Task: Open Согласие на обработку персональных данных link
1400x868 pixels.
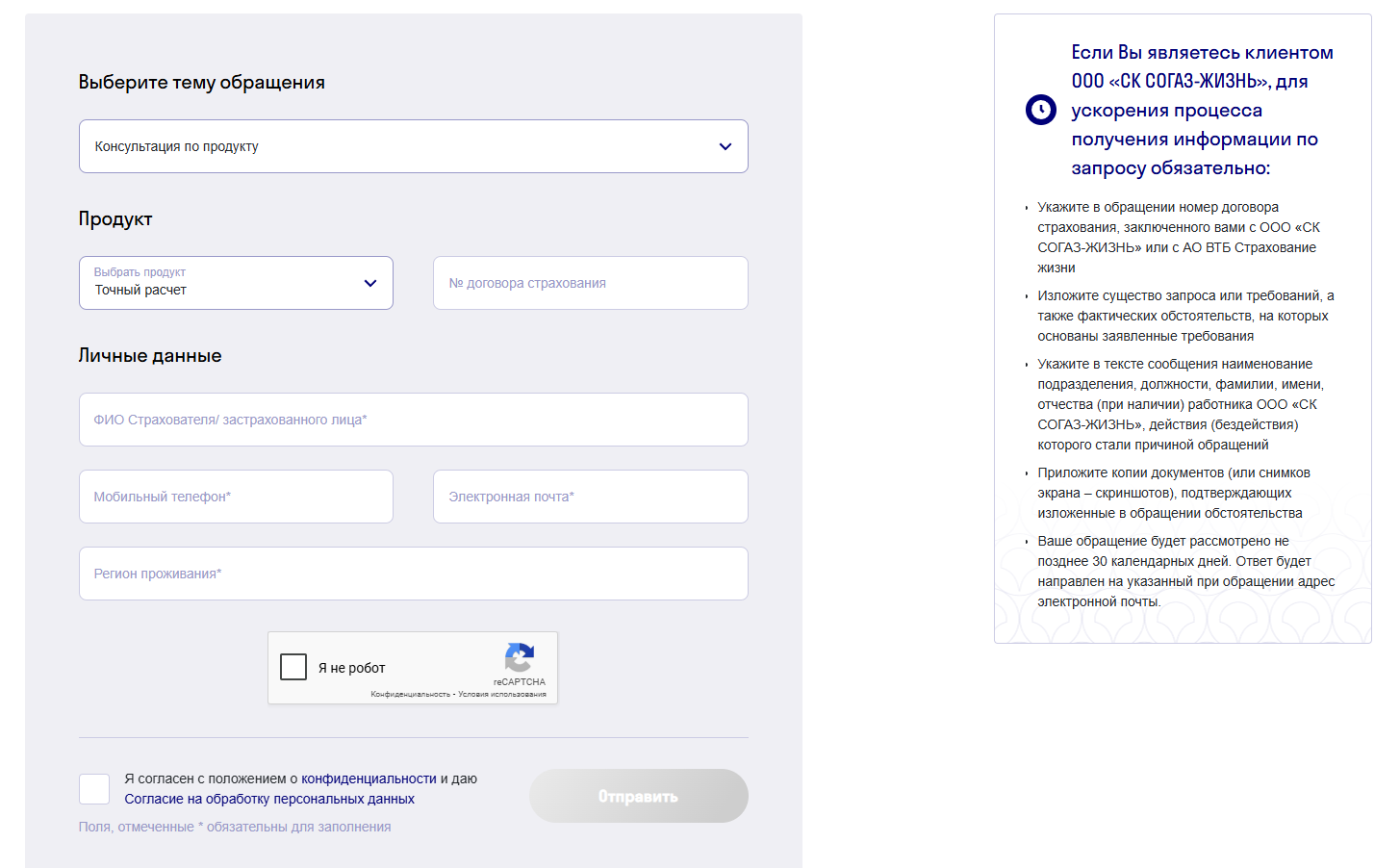Action: coord(269,799)
